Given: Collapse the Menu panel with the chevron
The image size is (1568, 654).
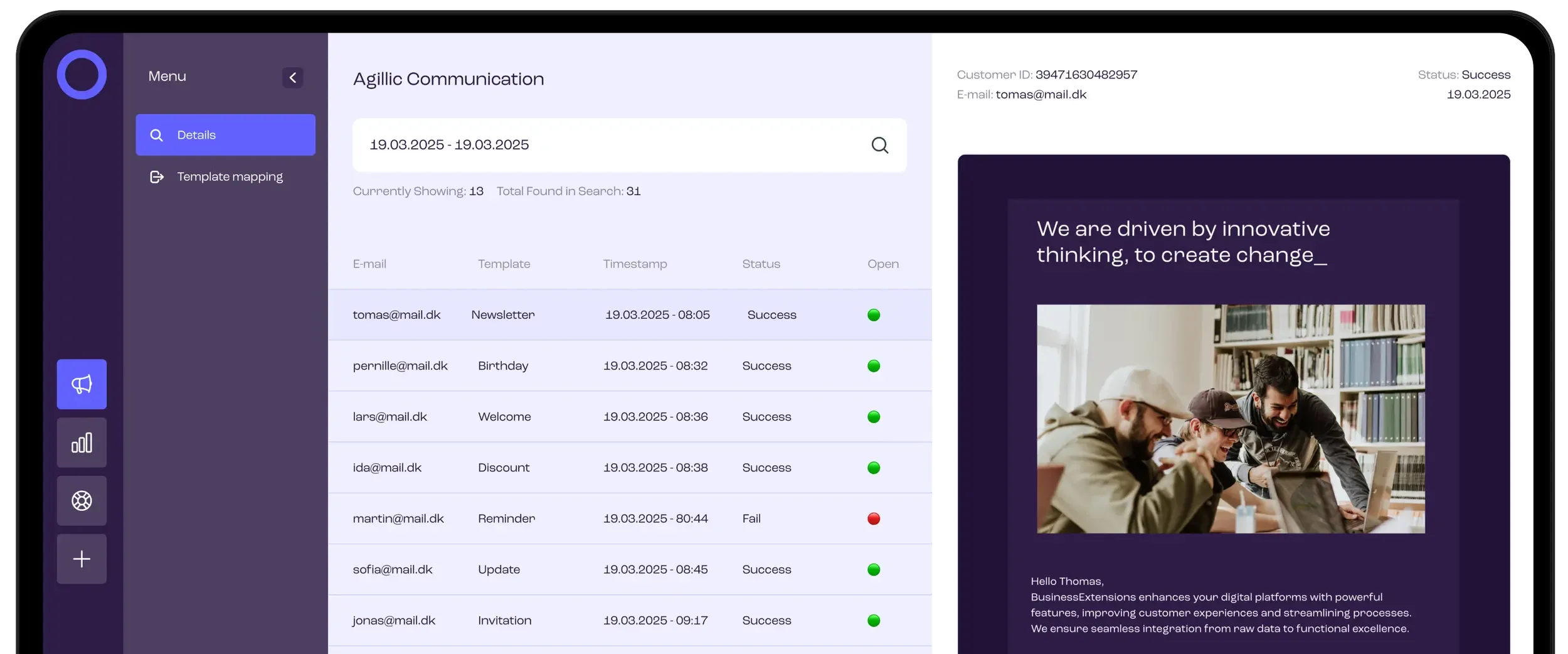Looking at the screenshot, I should (292, 78).
